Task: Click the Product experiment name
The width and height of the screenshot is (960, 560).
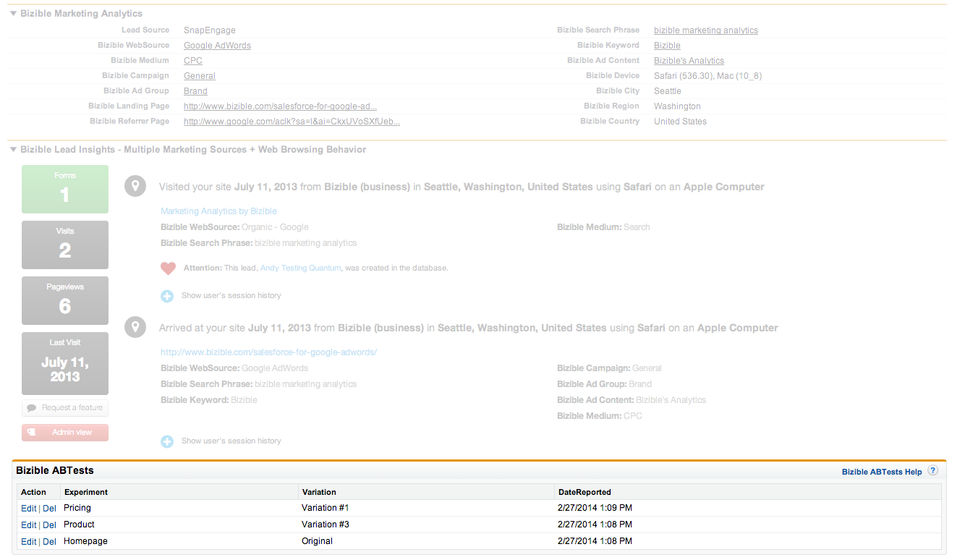Action: click(79, 525)
